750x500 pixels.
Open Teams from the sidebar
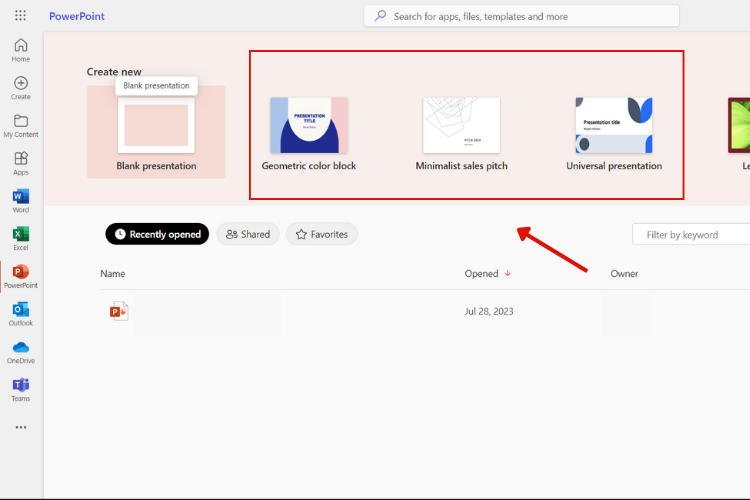pos(21,390)
